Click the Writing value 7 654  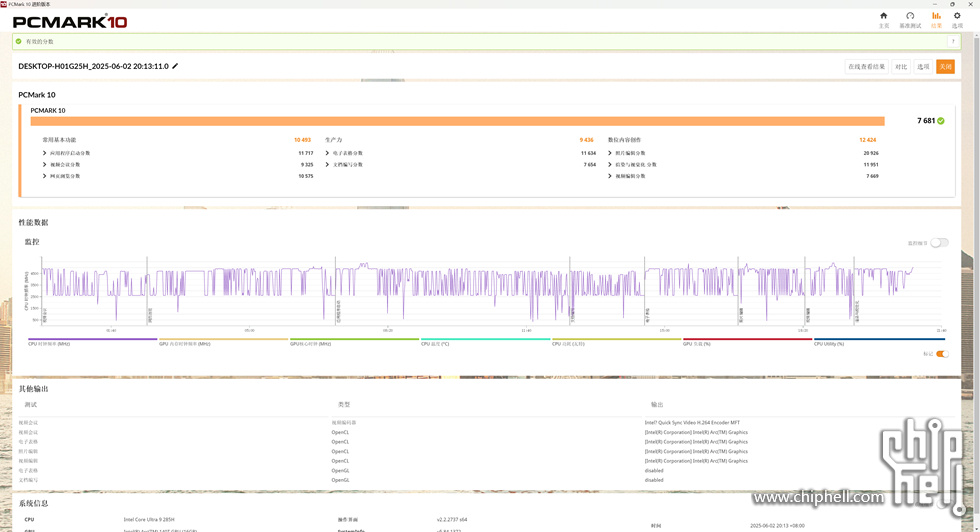tap(589, 164)
